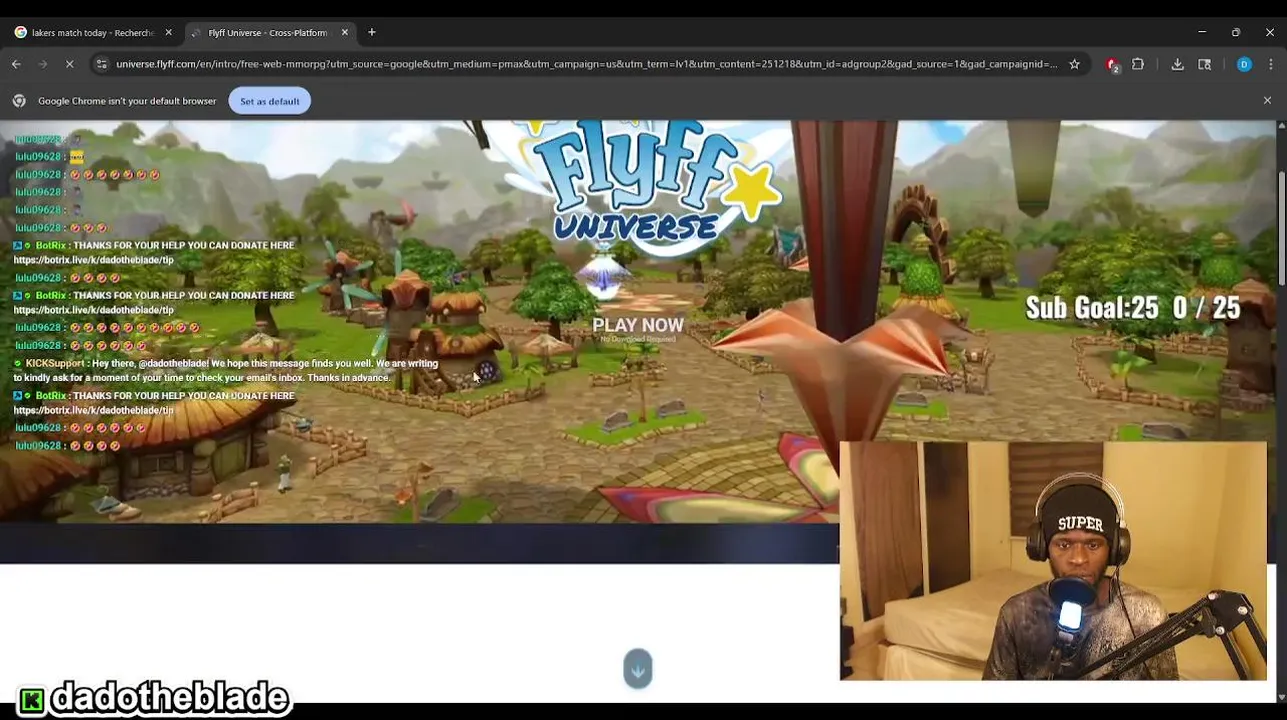Open the side panel icon
Screen dimensions: 1287x720
[x=1204, y=64]
